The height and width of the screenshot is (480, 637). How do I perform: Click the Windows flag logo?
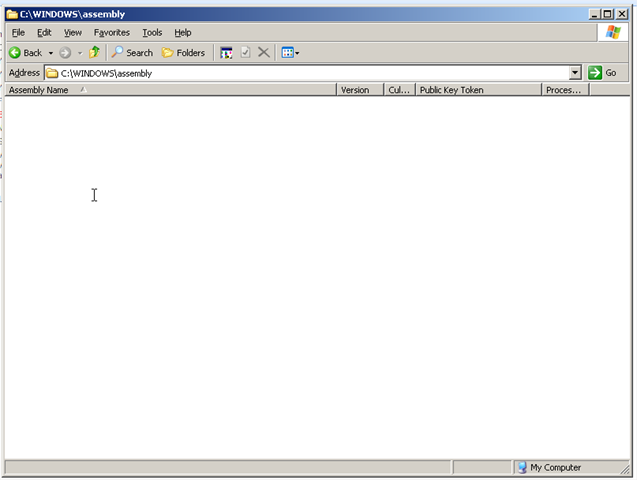point(613,32)
